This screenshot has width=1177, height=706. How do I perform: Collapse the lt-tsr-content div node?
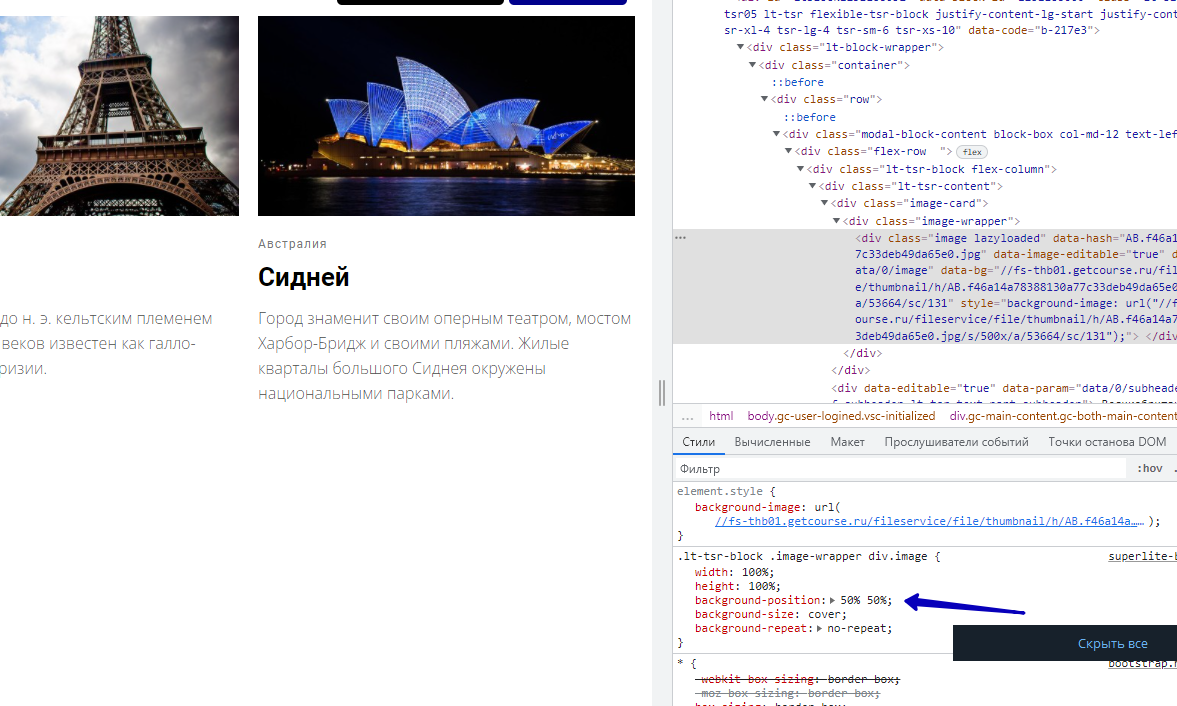pyautogui.click(x=812, y=186)
